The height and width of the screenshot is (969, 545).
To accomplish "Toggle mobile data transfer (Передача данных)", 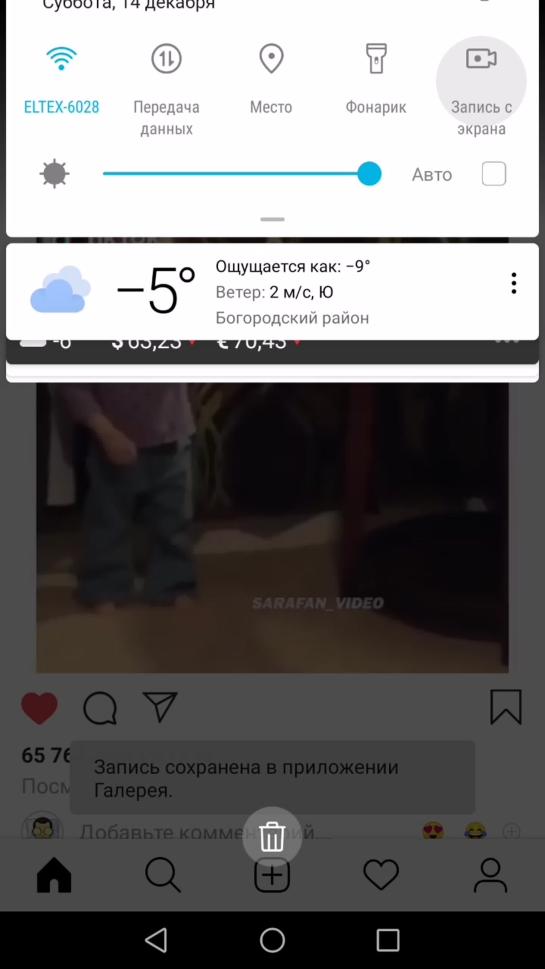I will point(166,87).
